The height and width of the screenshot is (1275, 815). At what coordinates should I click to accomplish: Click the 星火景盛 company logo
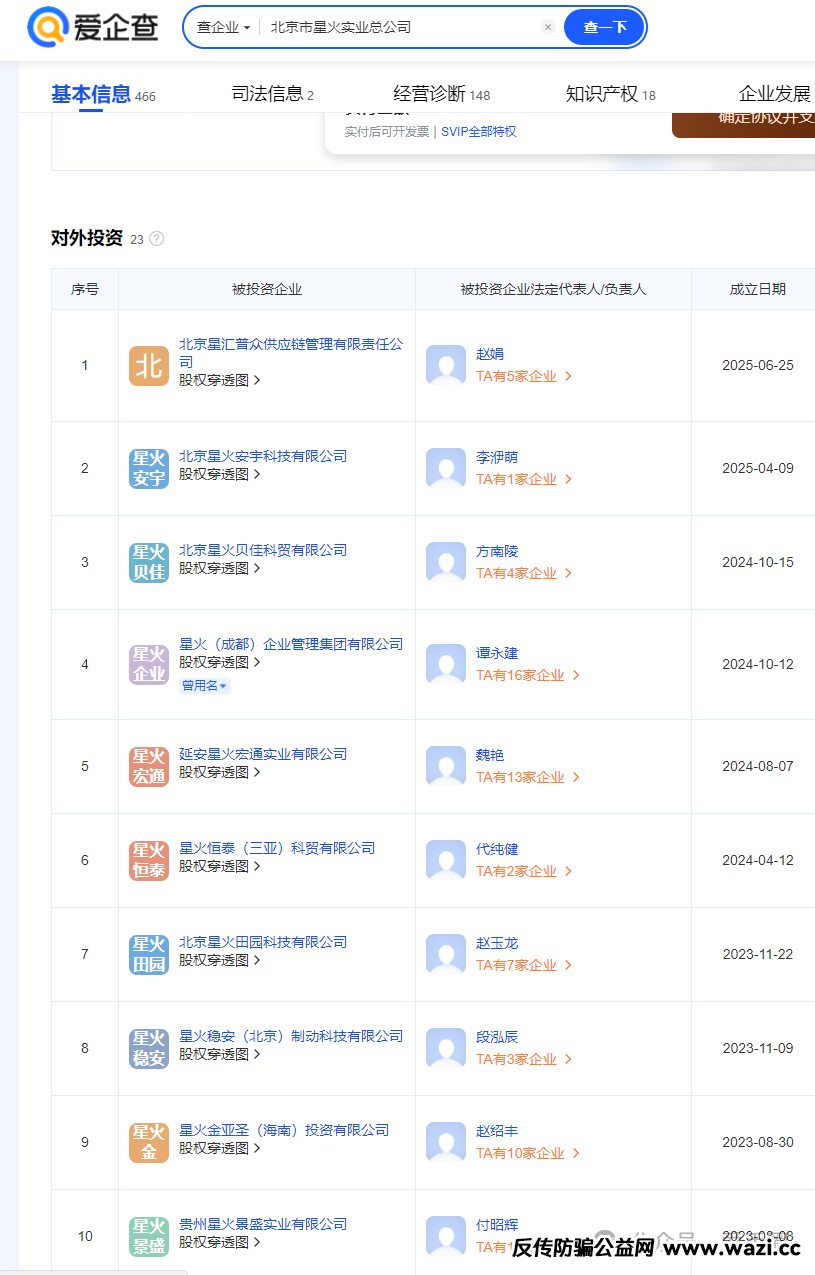coord(149,1236)
